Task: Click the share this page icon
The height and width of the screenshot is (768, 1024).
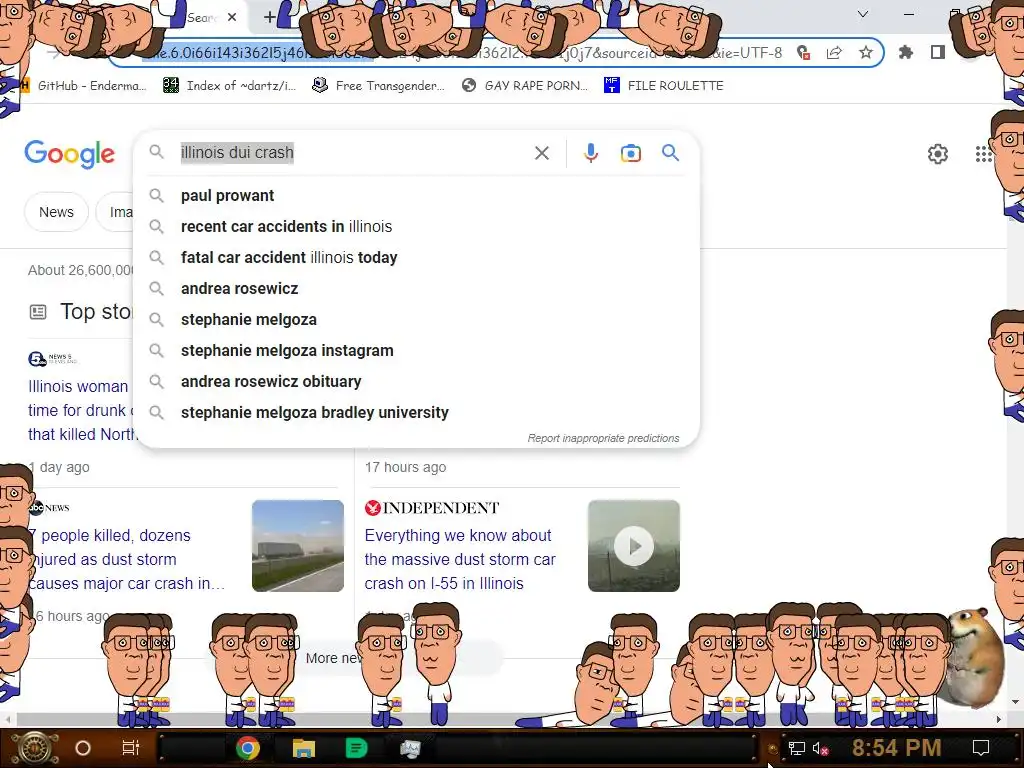Action: click(x=834, y=53)
